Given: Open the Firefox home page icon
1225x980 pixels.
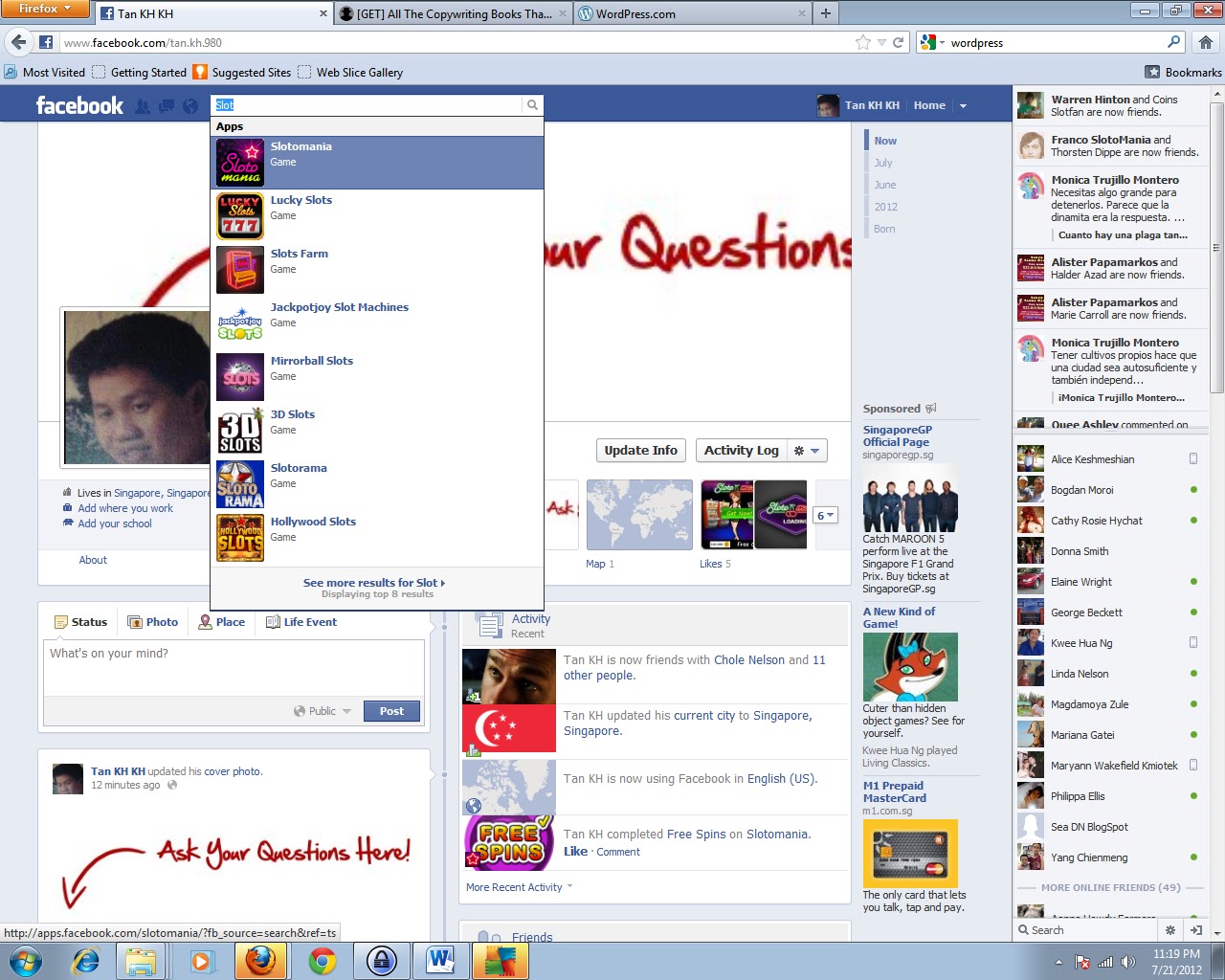Looking at the screenshot, I should 1206,42.
